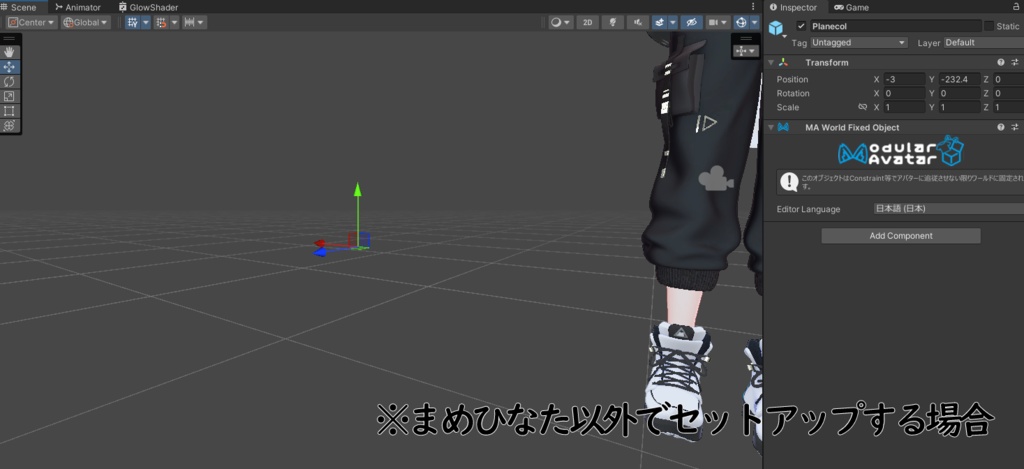Image resolution: width=1024 pixels, height=469 pixels.
Task: Click Rotation X field
Action: pos(904,93)
